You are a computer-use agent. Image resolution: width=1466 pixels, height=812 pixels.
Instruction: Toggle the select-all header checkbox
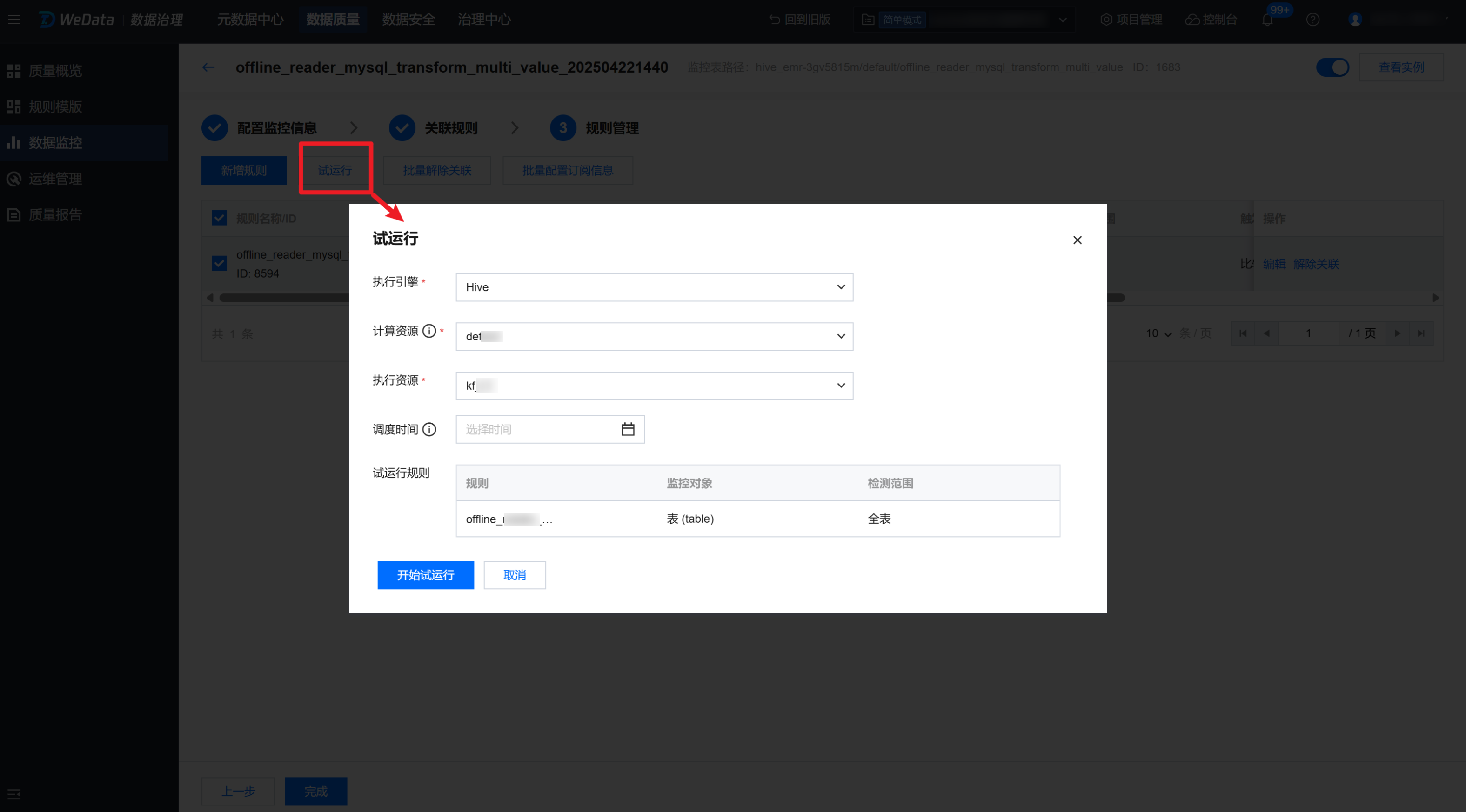point(220,218)
